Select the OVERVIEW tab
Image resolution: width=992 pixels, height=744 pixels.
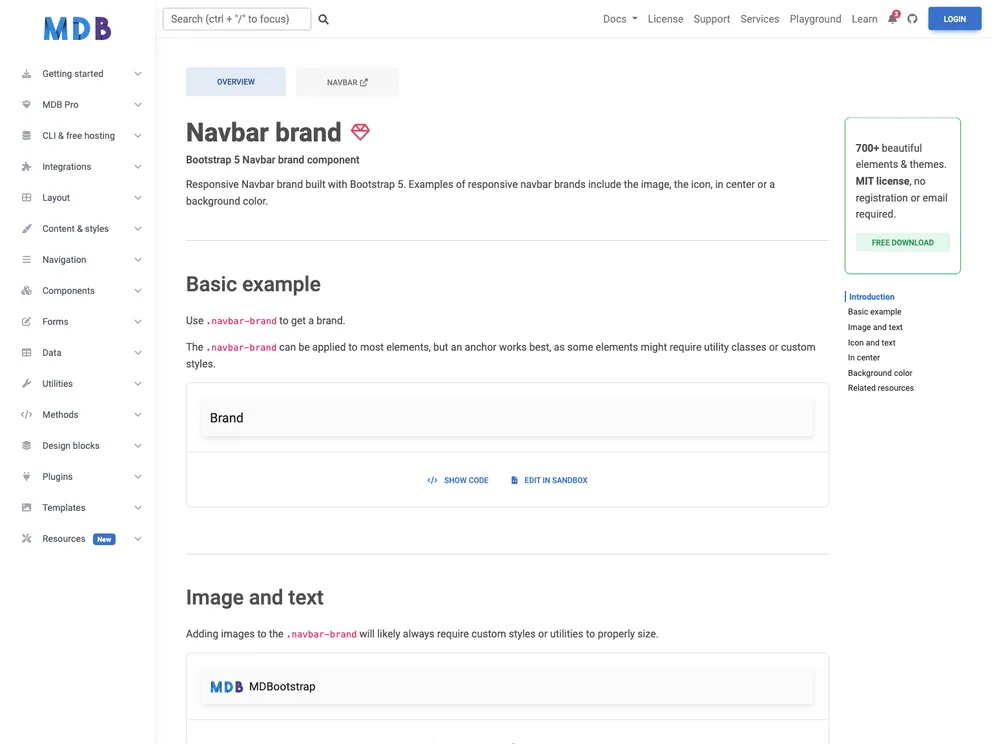pyautogui.click(x=235, y=81)
